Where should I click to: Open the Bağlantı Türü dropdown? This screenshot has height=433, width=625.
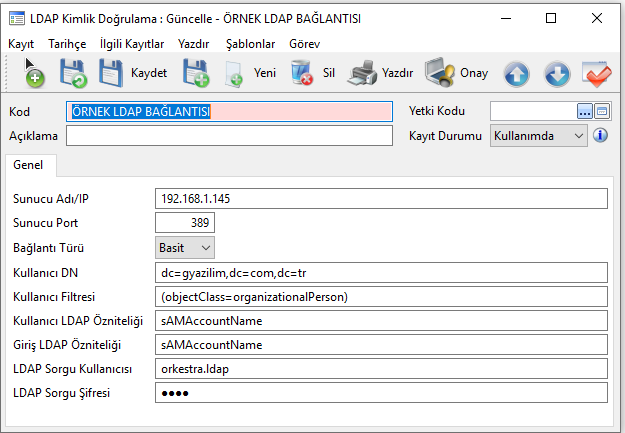pos(206,246)
